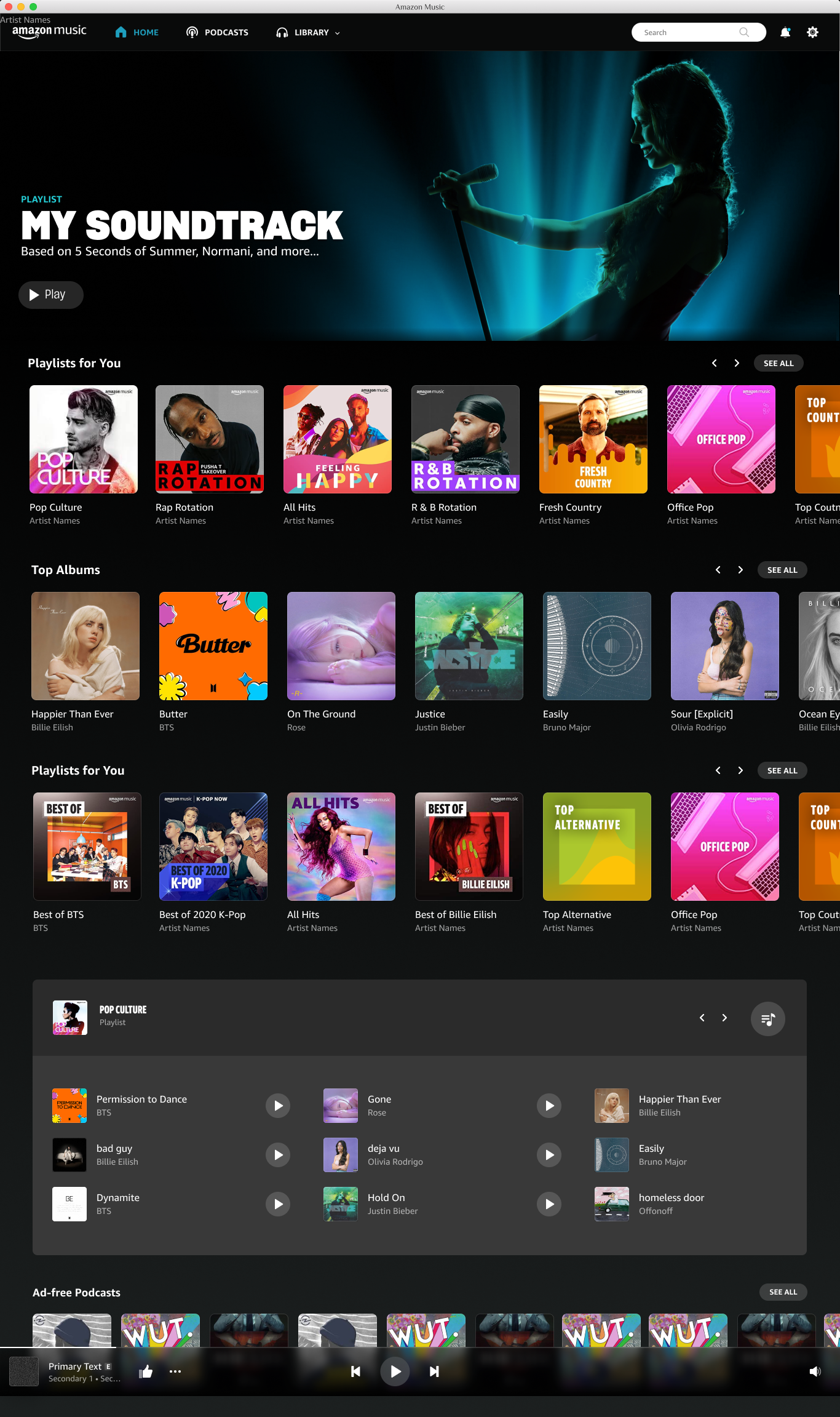Click POP CULTURE playlist header title
The height and width of the screenshot is (1417, 840).
pyautogui.click(x=123, y=1010)
